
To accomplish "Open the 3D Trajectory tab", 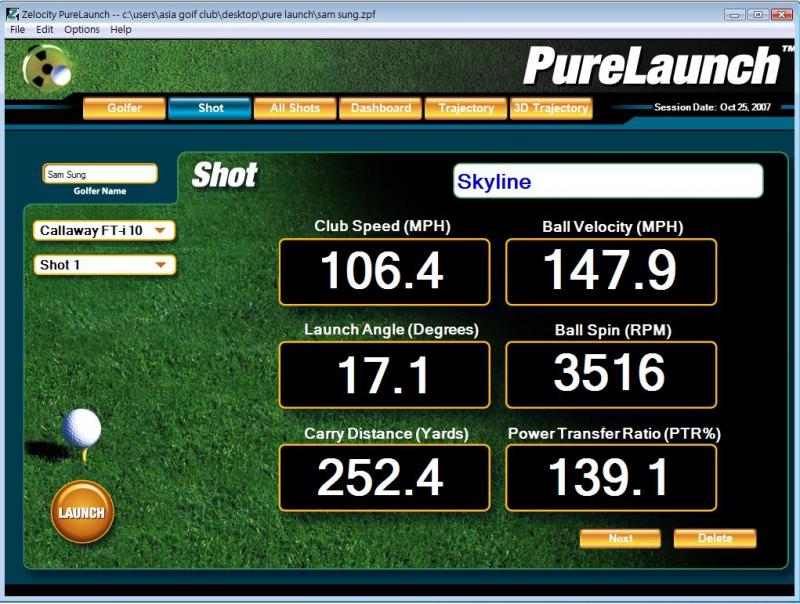I will [551, 108].
